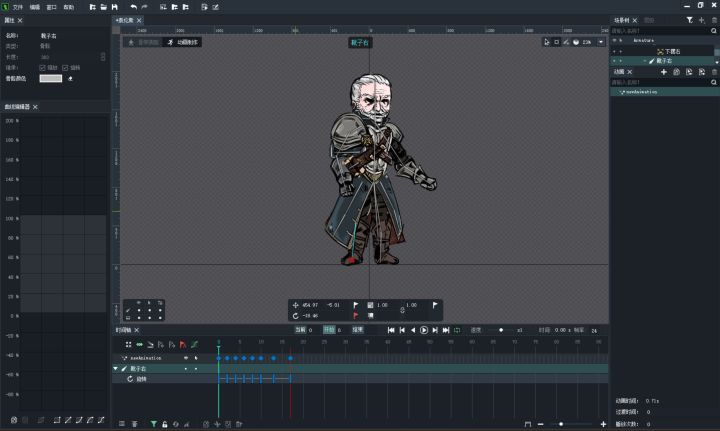Switch to 动画制作 animation mode
The width and height of the screenshot is (720, 431).
[183, 42]
